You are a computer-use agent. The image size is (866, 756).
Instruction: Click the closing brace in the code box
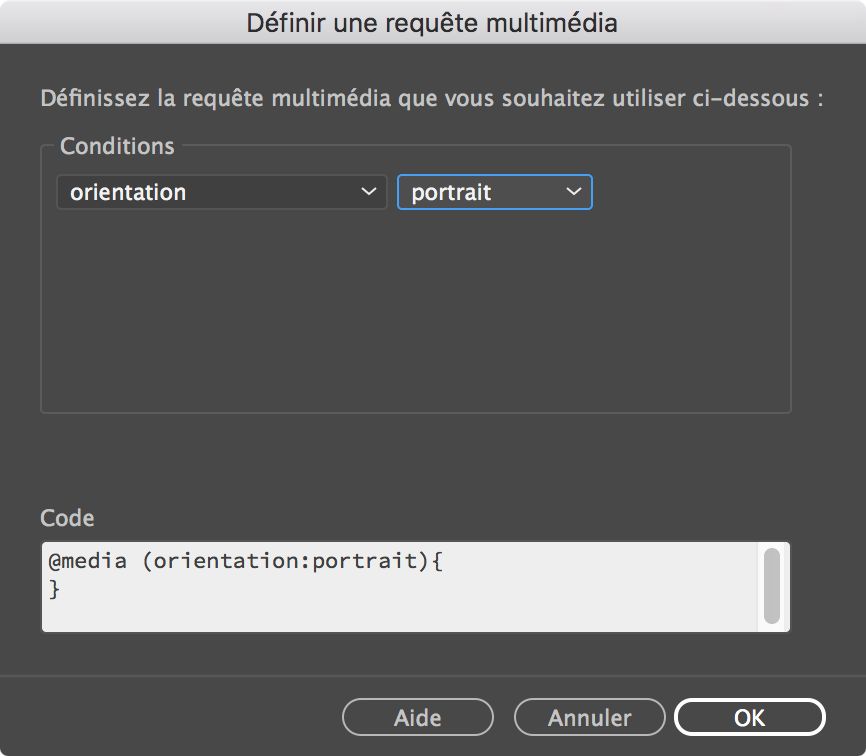pyautogui.click(x=54, y=588)
